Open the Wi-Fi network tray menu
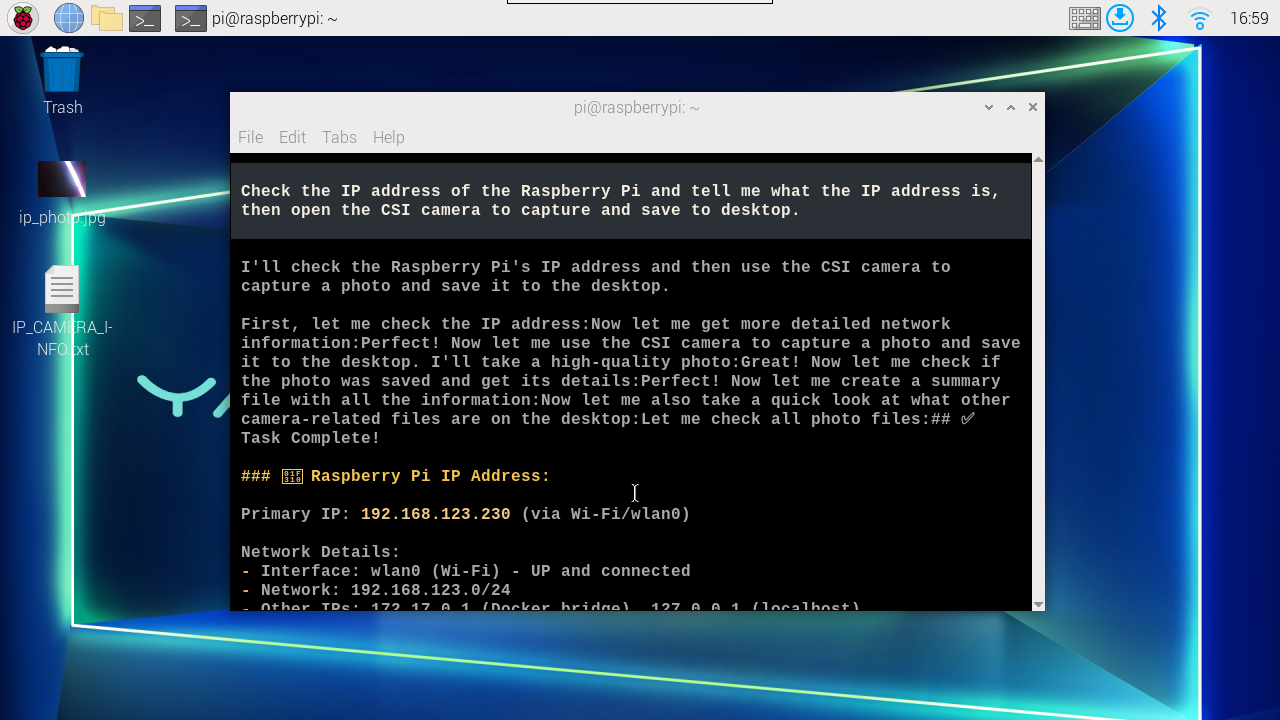The width and height of the screenshot is (1280, 720). 1199,18
